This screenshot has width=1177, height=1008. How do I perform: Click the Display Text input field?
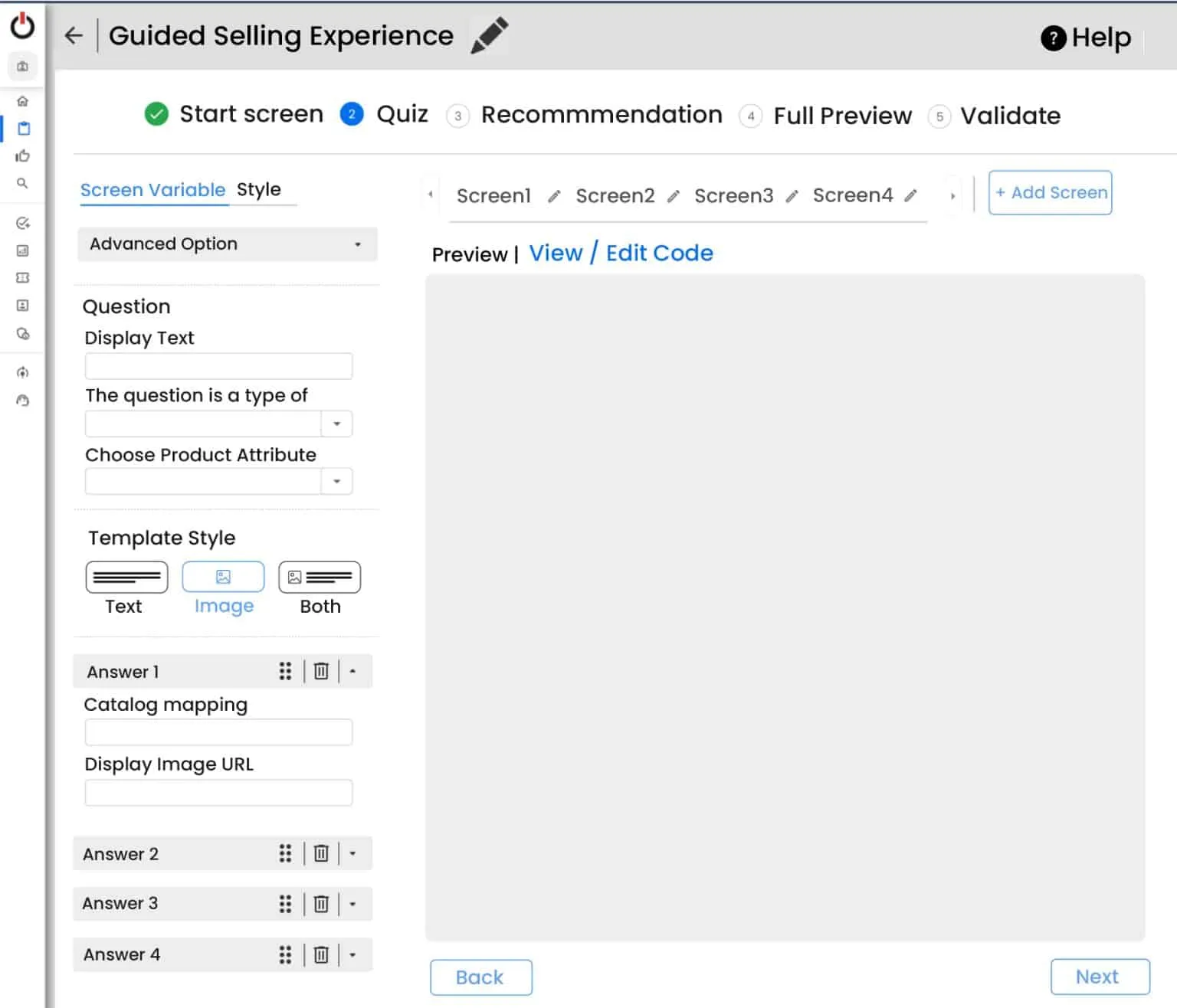(218, 366)
